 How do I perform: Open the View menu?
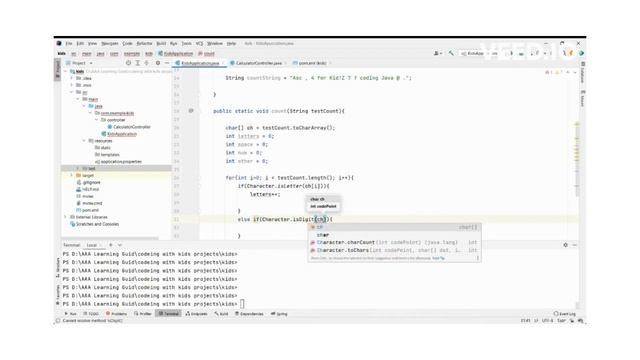tap(93, 43)
